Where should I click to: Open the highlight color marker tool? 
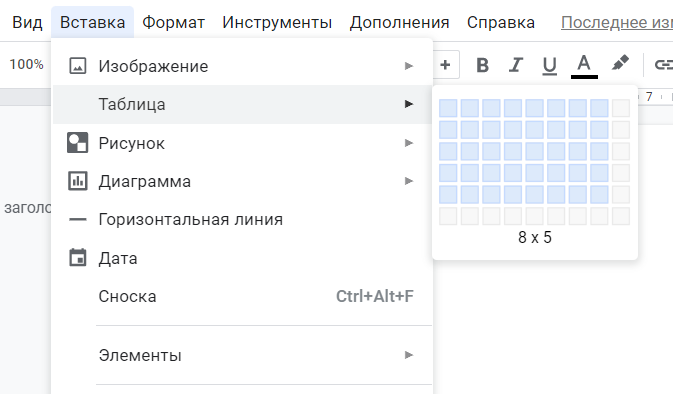[620, 64]
